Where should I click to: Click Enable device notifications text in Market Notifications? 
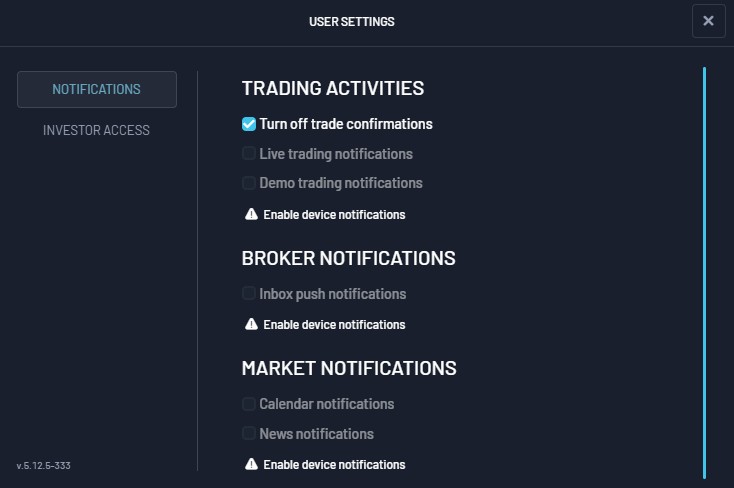334,465
